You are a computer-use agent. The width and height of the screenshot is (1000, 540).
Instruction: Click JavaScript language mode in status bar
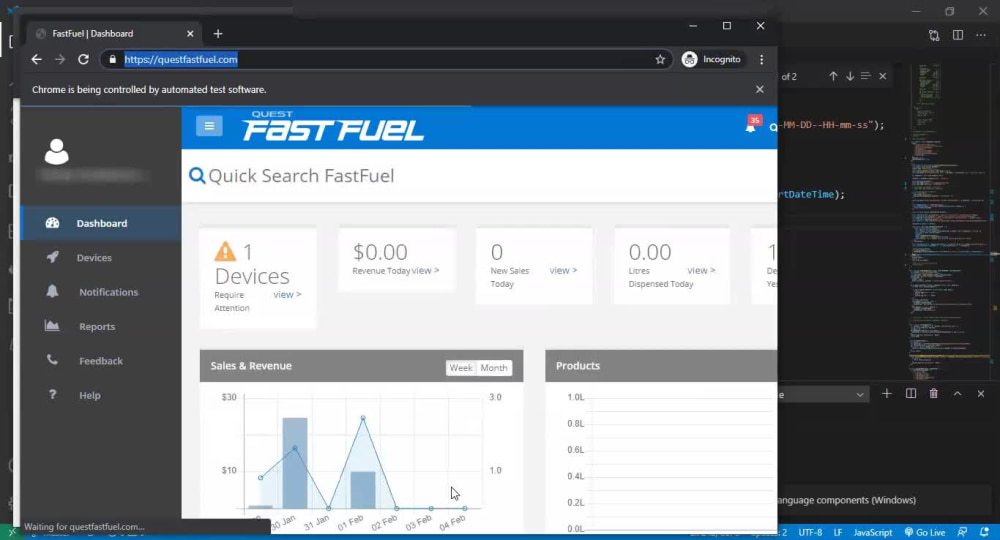tap(872, 532)
